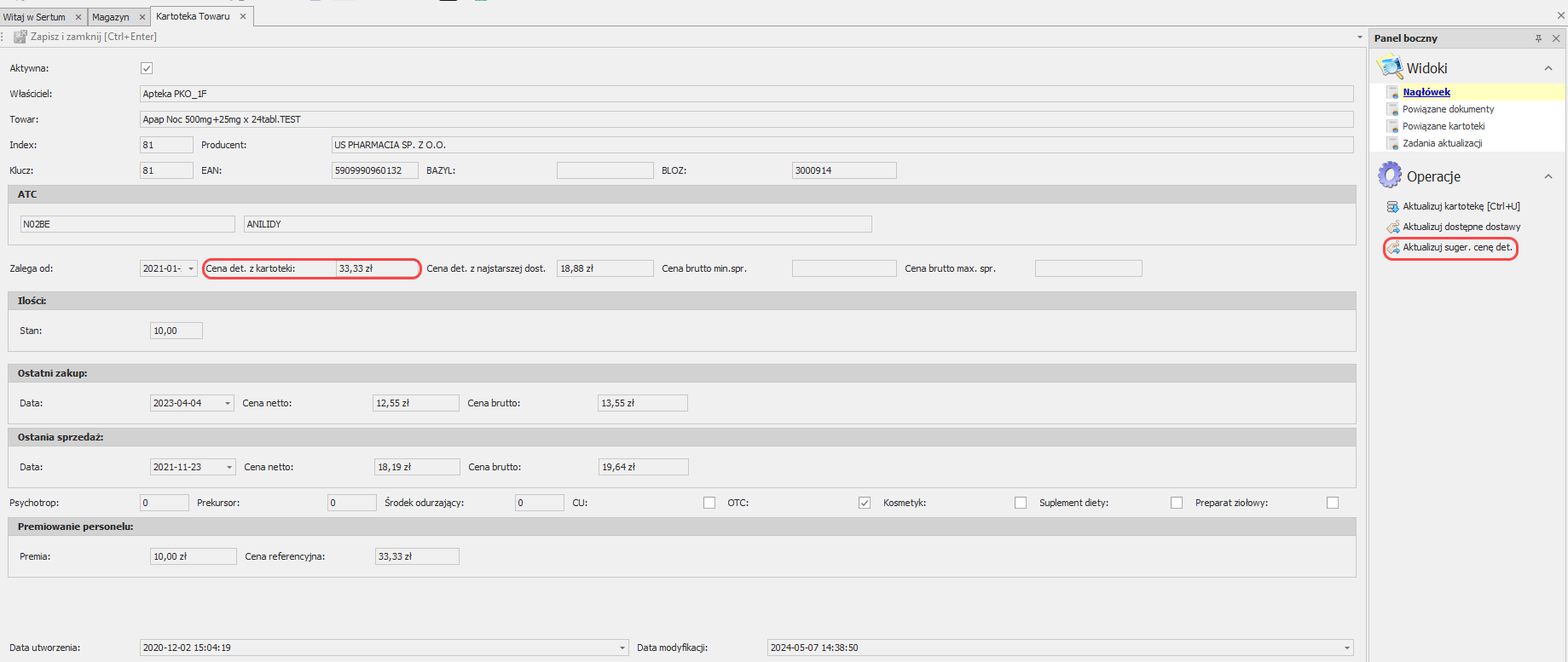Open the Zalega od date dropdown
This screenshot has width=1568, height=662.
click(x=191, y=268)
